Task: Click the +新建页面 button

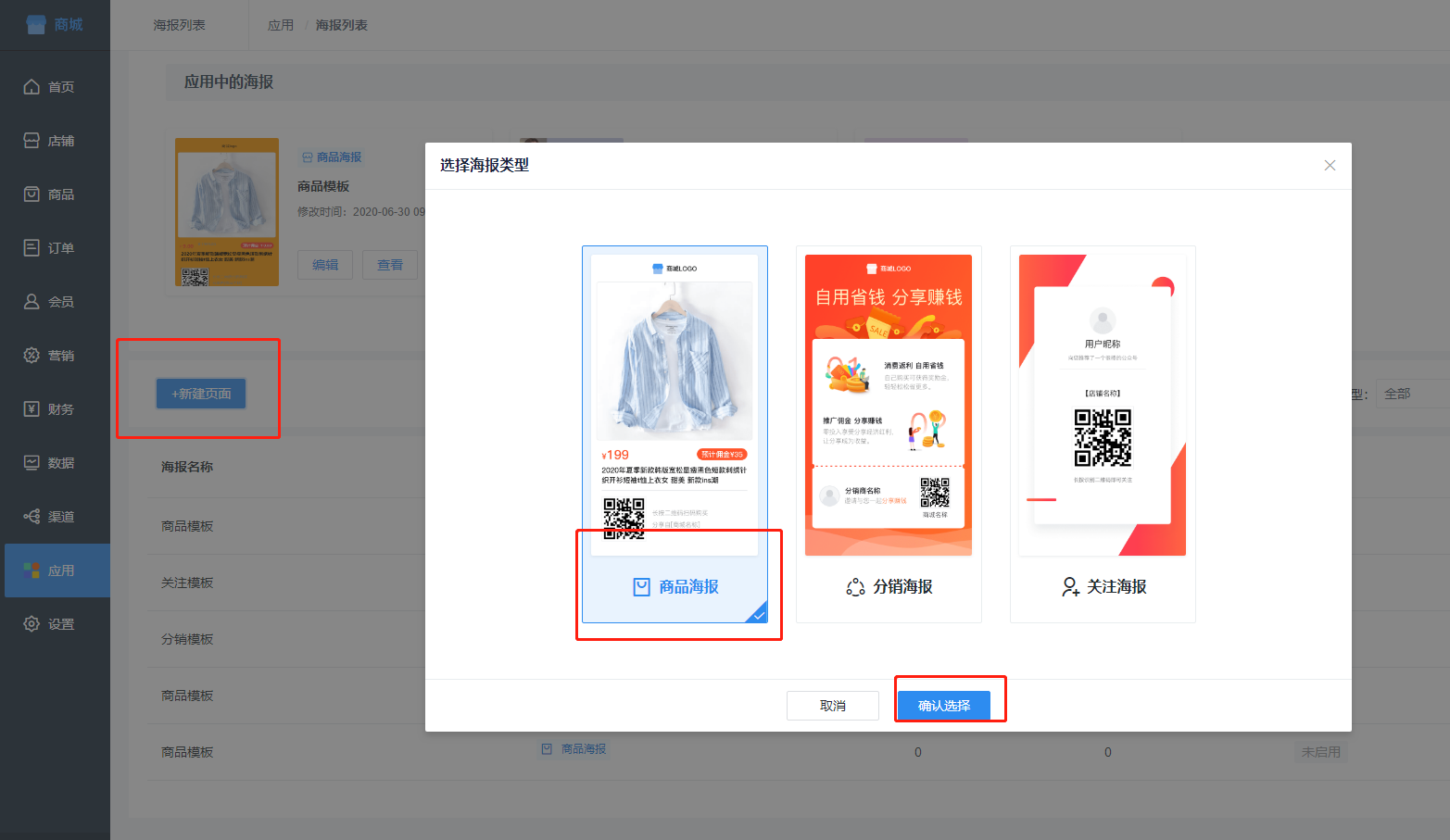Action: [x=201, y=394]
